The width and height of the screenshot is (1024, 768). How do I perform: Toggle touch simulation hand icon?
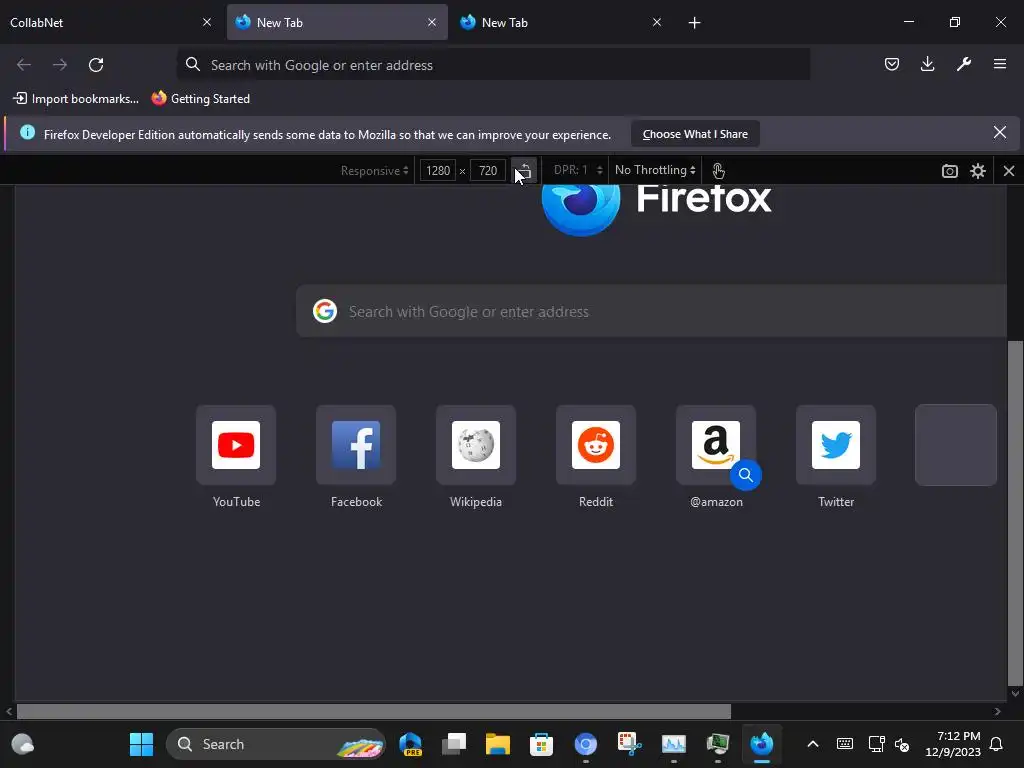(x=718, y=170)
